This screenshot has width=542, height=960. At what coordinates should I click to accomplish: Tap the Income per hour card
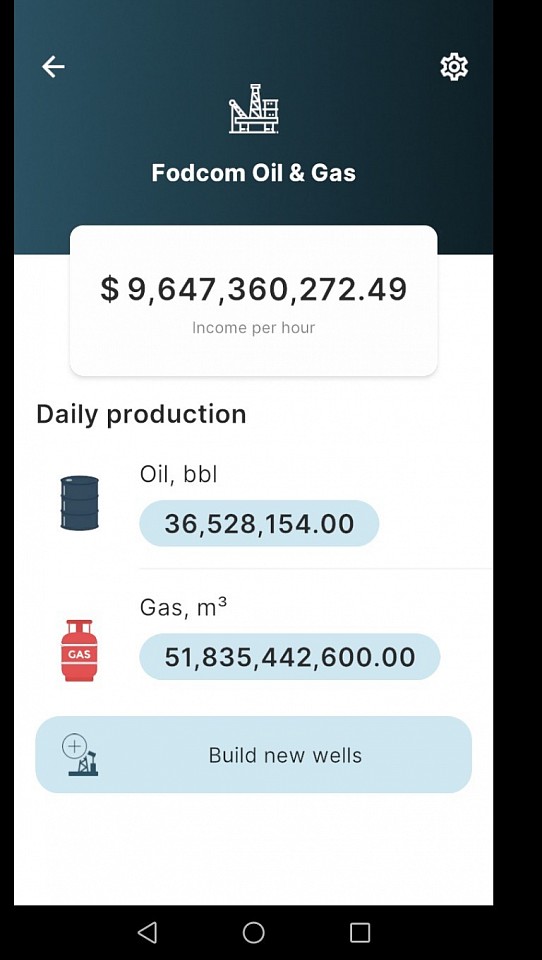click(x=254, y=301)
